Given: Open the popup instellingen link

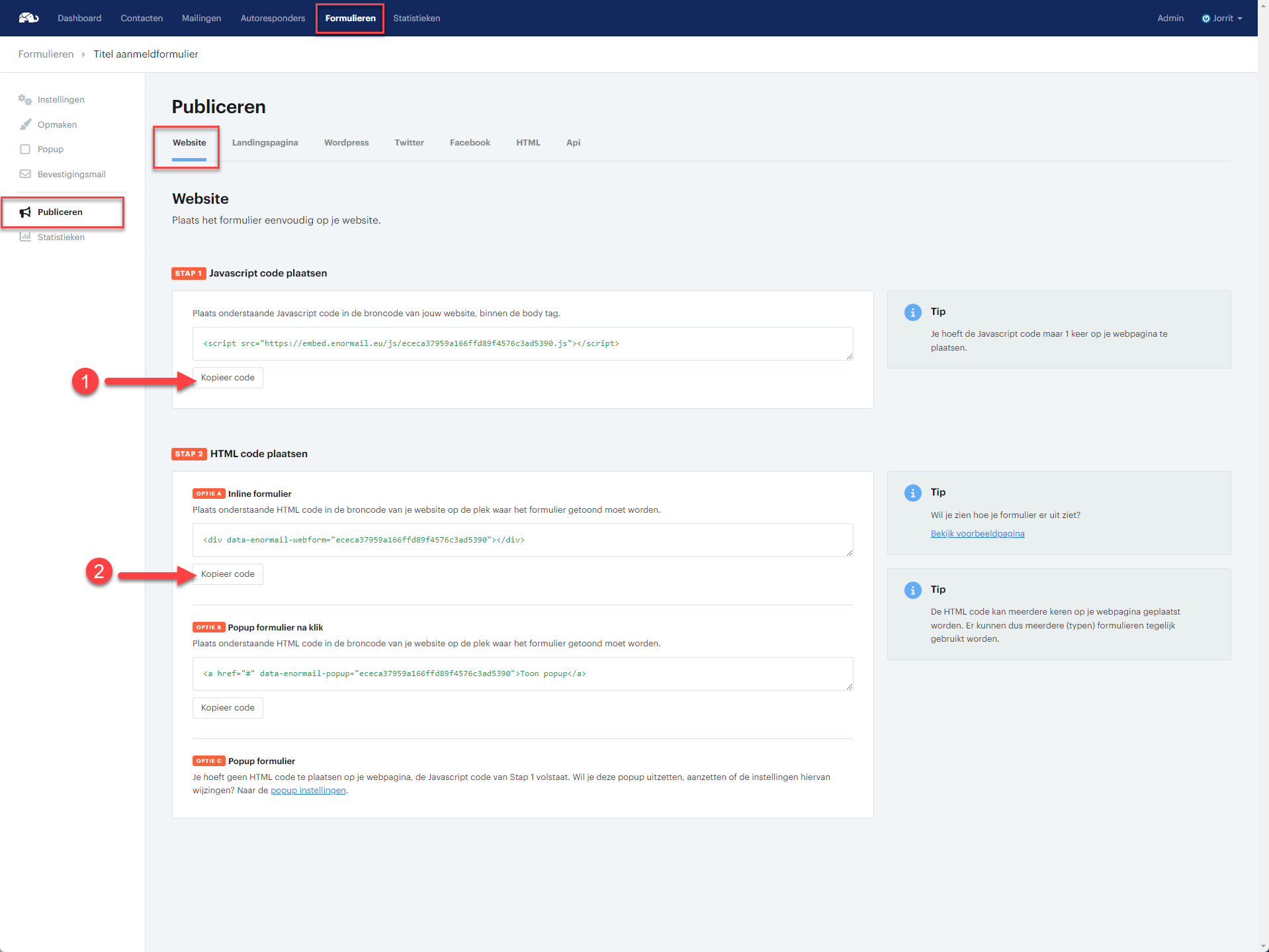Looking at the screenshot, I should (308, 791).
